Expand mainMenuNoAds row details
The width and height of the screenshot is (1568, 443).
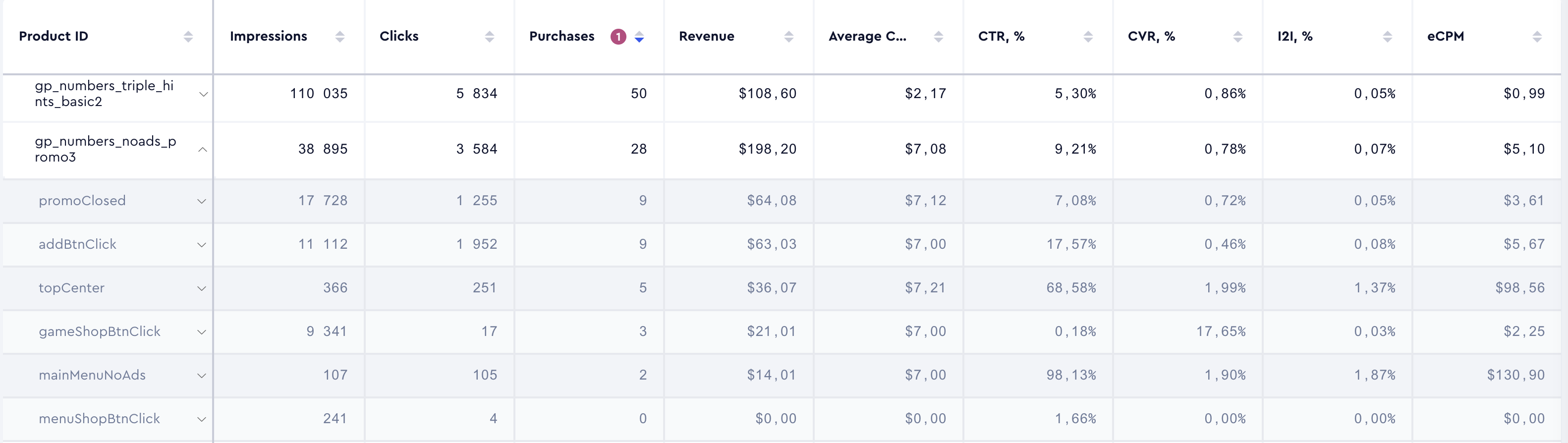pos(202,376)
